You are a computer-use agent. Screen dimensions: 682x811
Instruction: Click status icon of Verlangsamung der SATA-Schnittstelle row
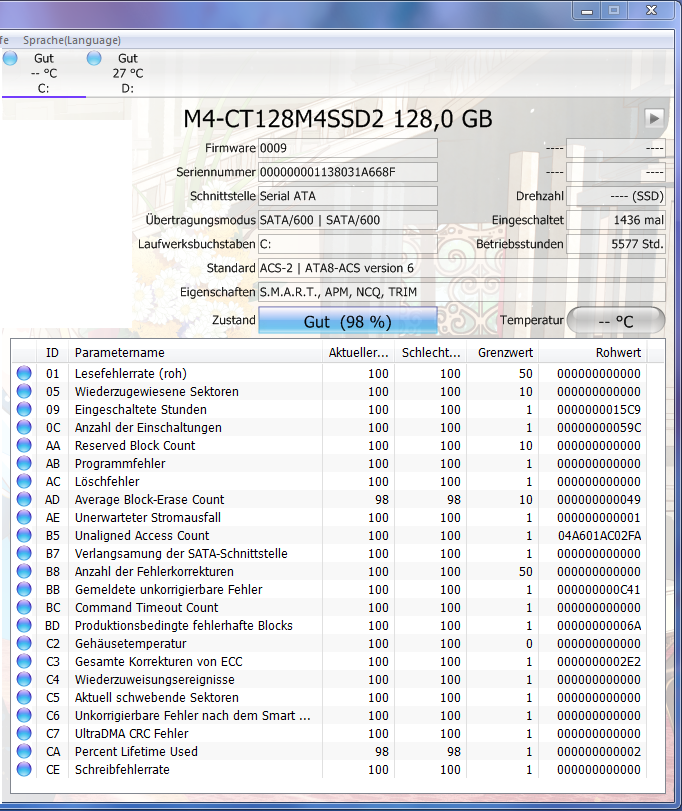pyautogui.click(x=24, y=553)
